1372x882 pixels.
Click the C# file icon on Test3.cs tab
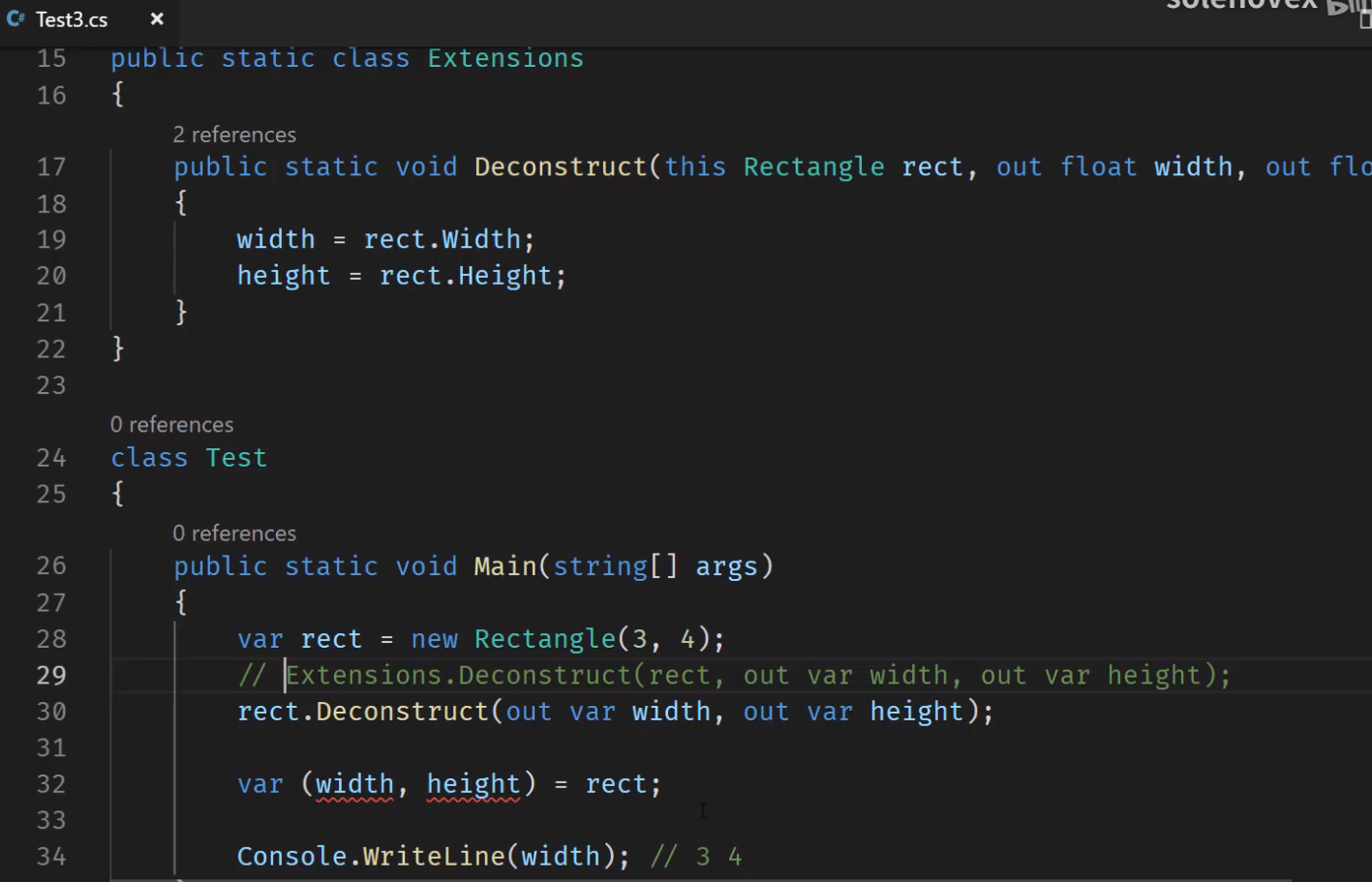pyautogui.click(x=15, y=18)
